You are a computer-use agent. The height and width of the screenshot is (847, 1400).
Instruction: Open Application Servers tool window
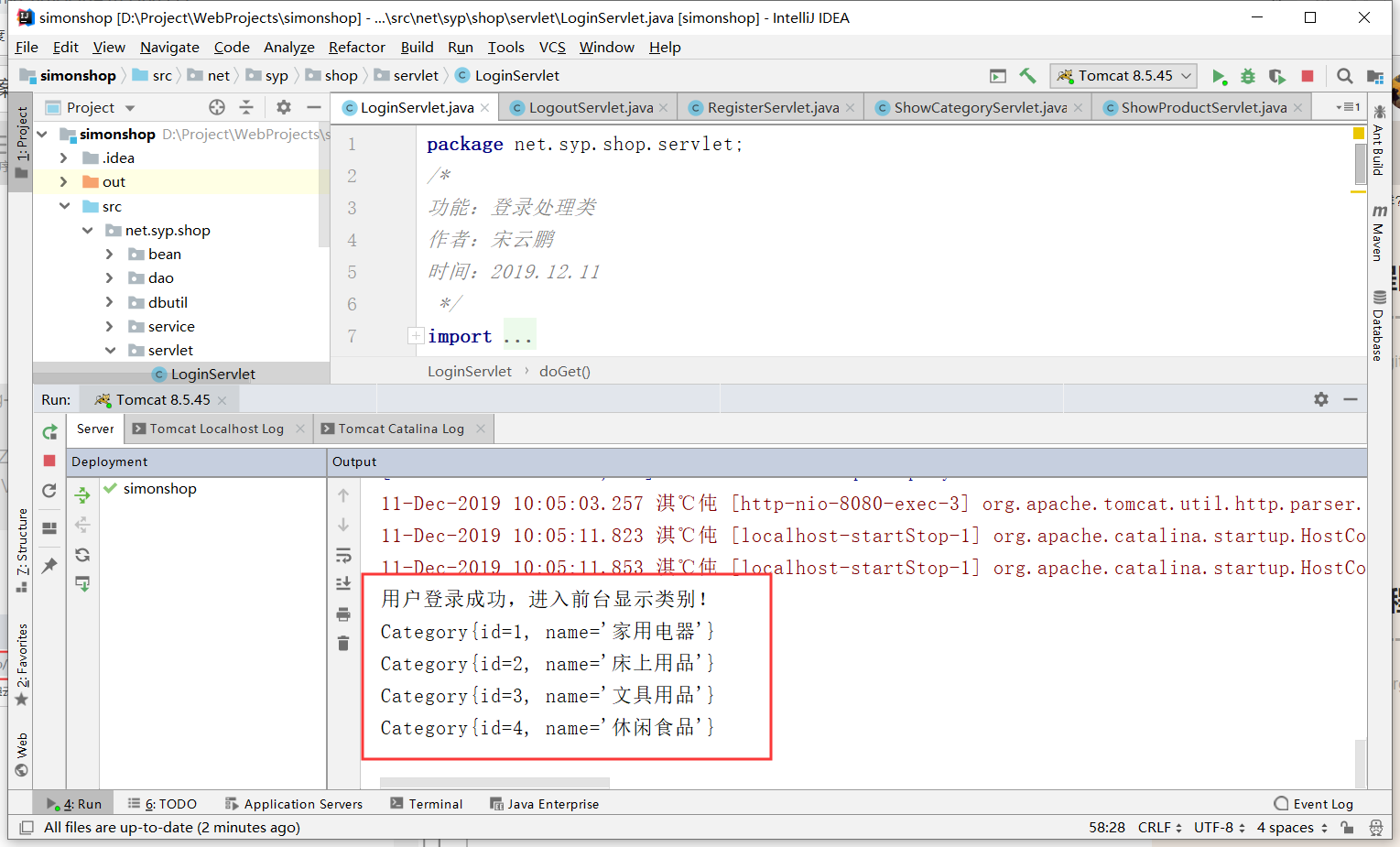point(294,804)
